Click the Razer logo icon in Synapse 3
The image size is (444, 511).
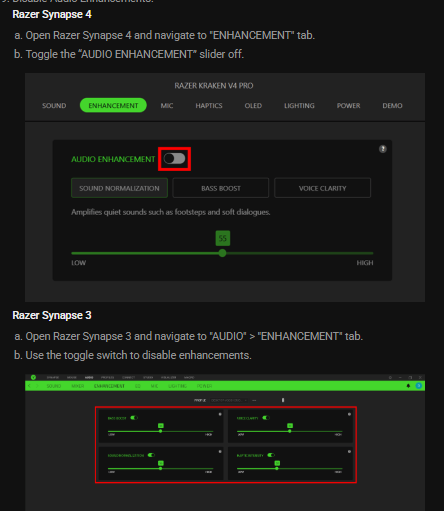click(33, 377)
